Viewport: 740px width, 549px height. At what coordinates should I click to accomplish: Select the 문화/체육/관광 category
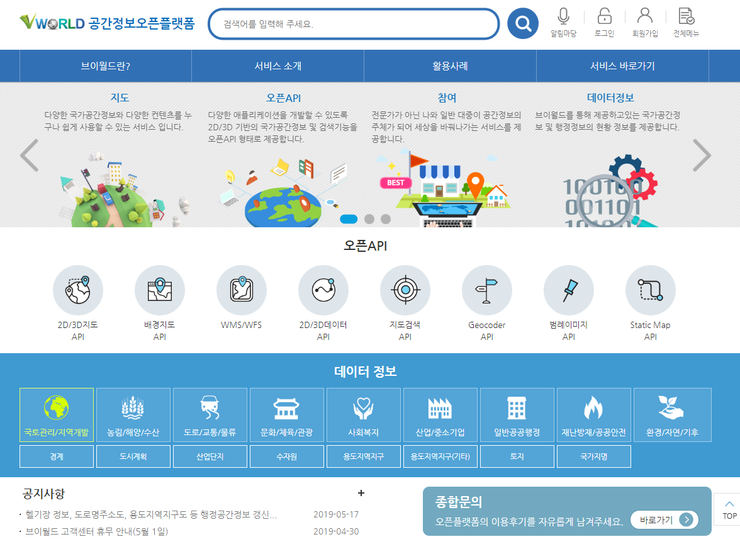287,415
